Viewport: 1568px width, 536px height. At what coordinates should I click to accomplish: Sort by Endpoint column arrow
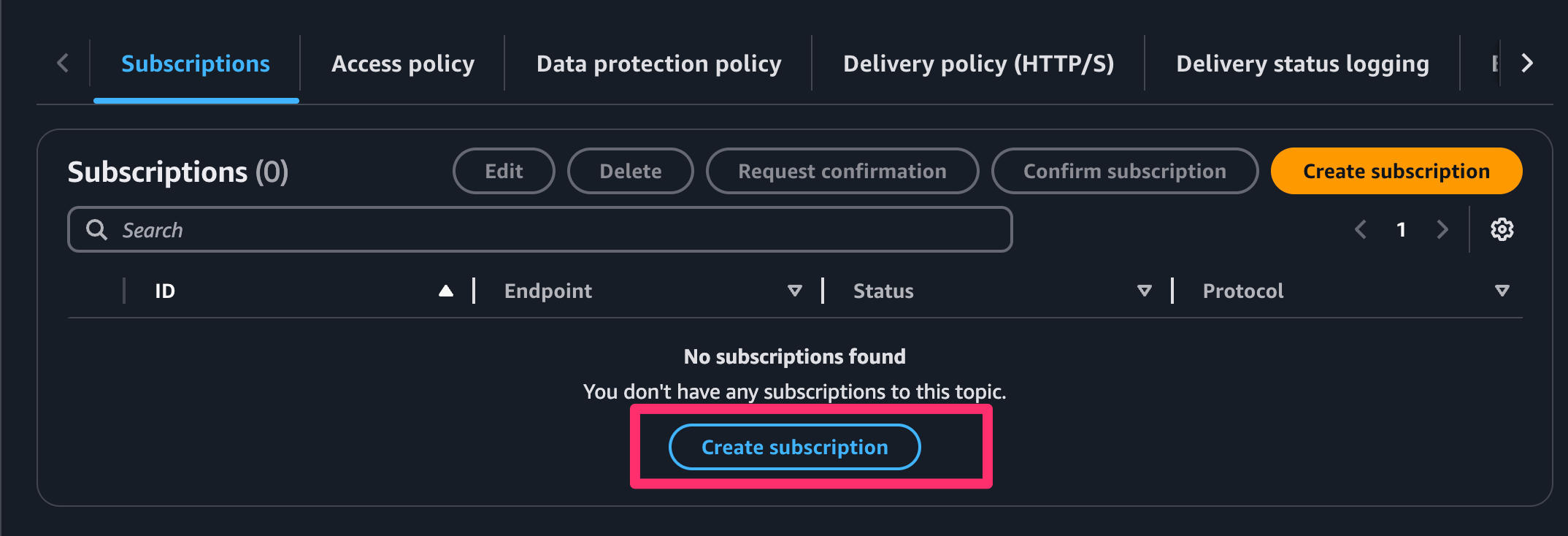coord(795,291)
